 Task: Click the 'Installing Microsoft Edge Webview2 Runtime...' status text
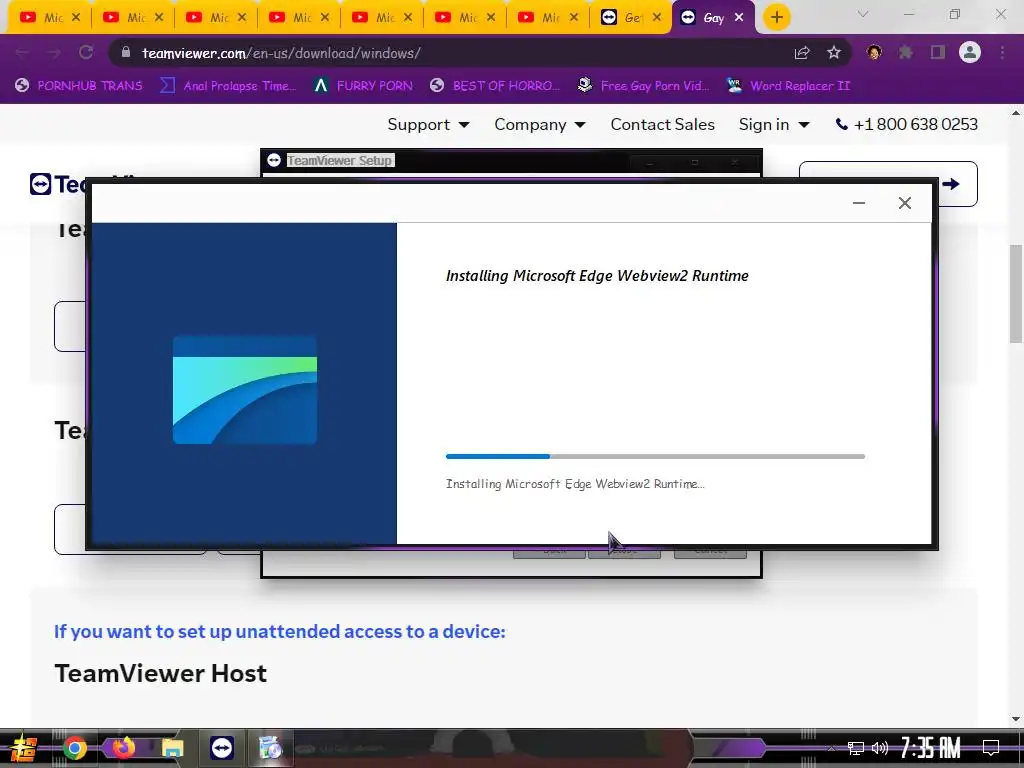[x=575, y=484]
